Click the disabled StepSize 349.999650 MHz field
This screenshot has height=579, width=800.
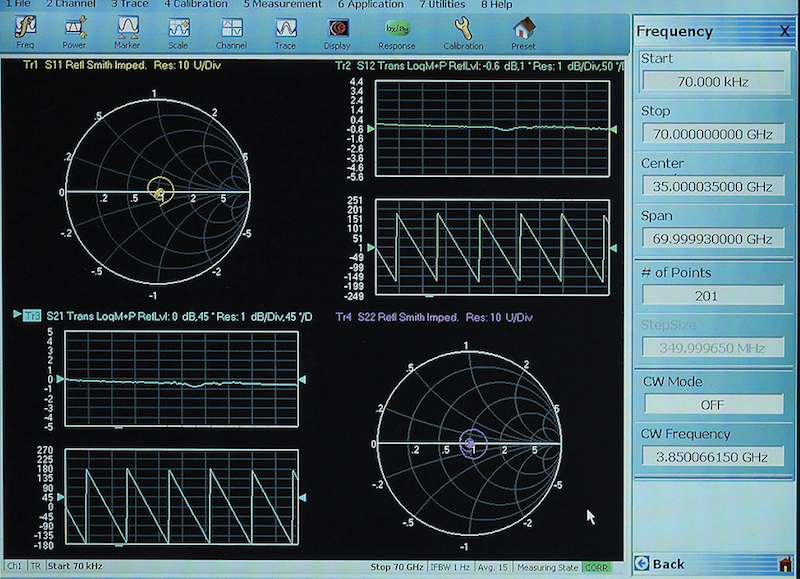713,348
